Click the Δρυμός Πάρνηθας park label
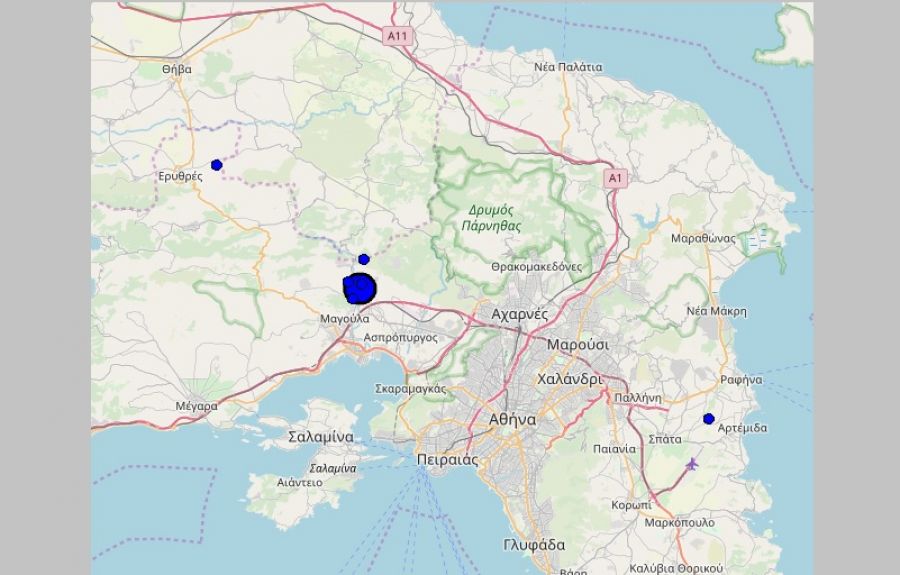Screen dimensions: 900x575 [x=491, y=218]
